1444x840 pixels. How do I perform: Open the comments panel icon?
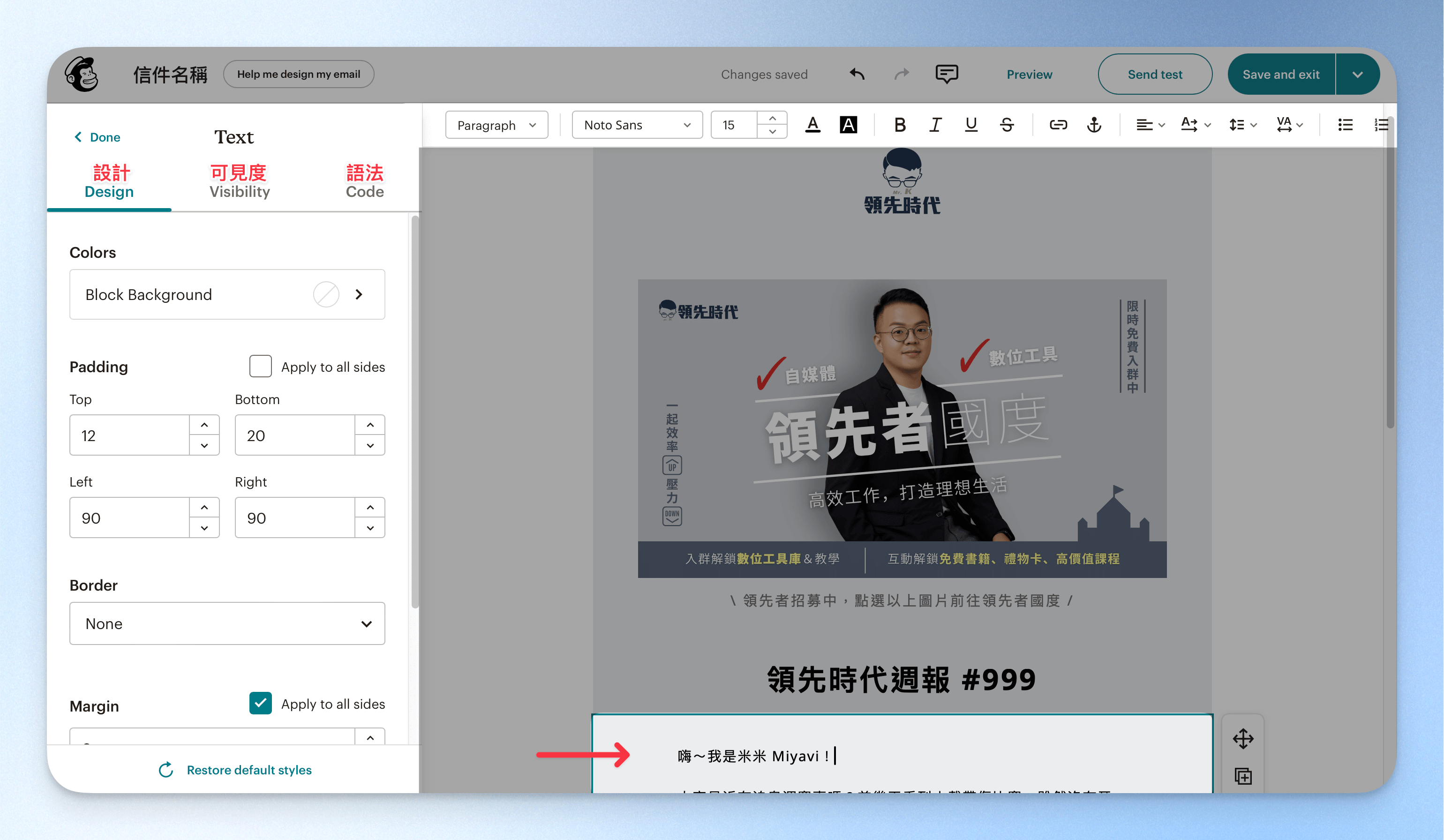click(x=947, y=74)
